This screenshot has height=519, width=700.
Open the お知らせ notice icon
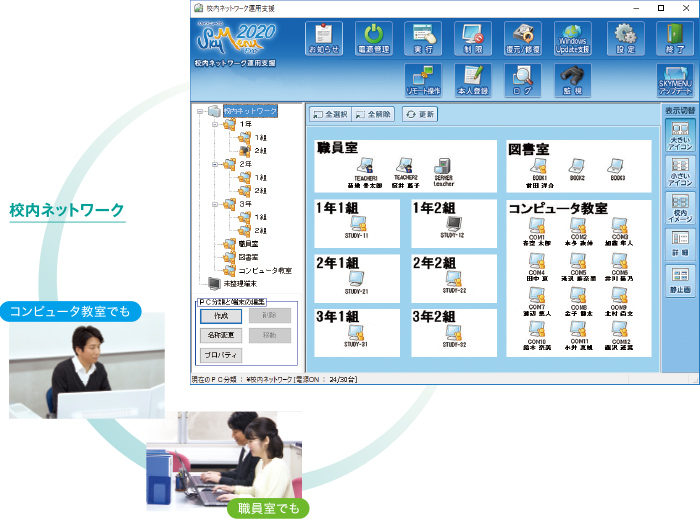coord(324,38)
